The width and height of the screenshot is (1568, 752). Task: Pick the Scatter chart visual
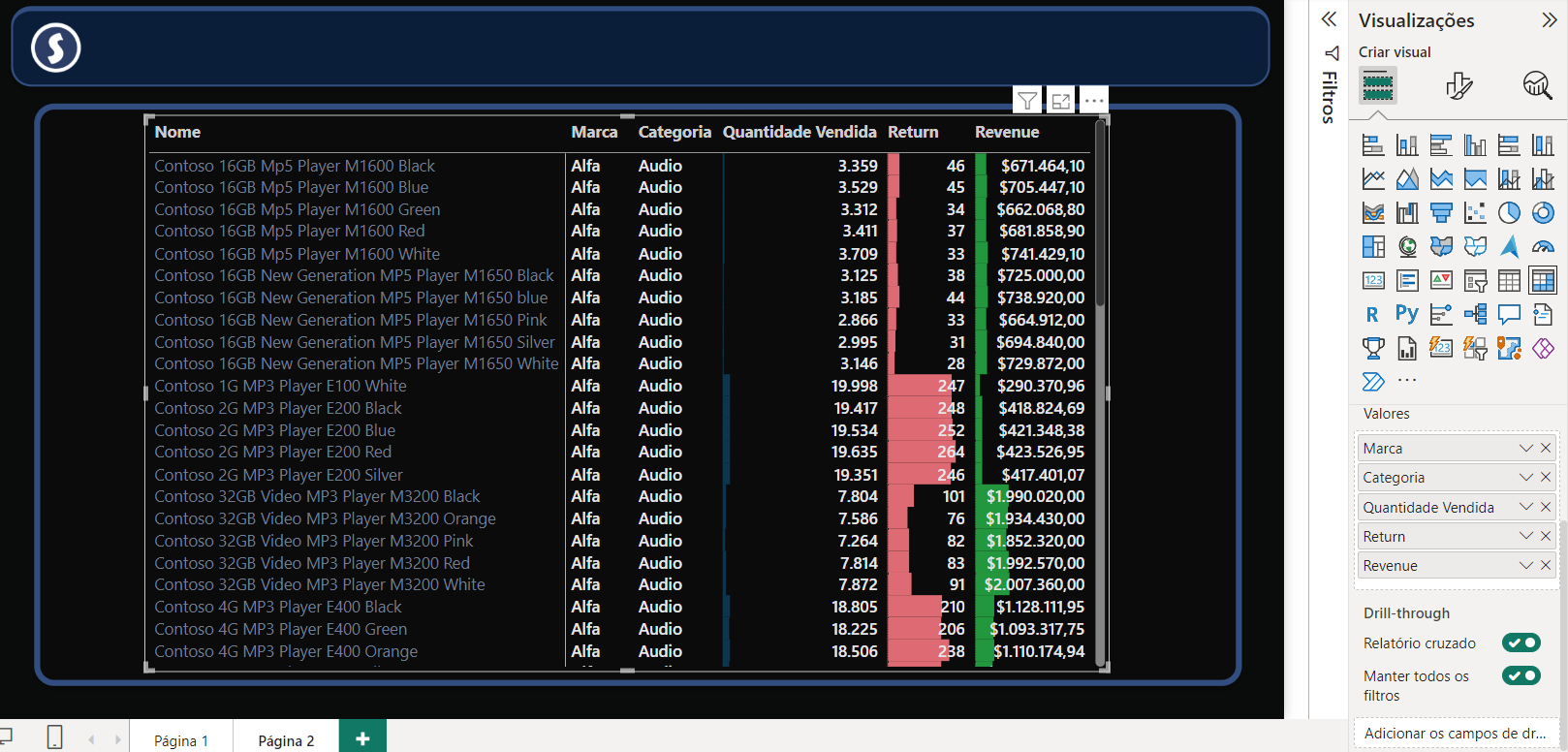pyautogui.click(x=1475, y=213)
